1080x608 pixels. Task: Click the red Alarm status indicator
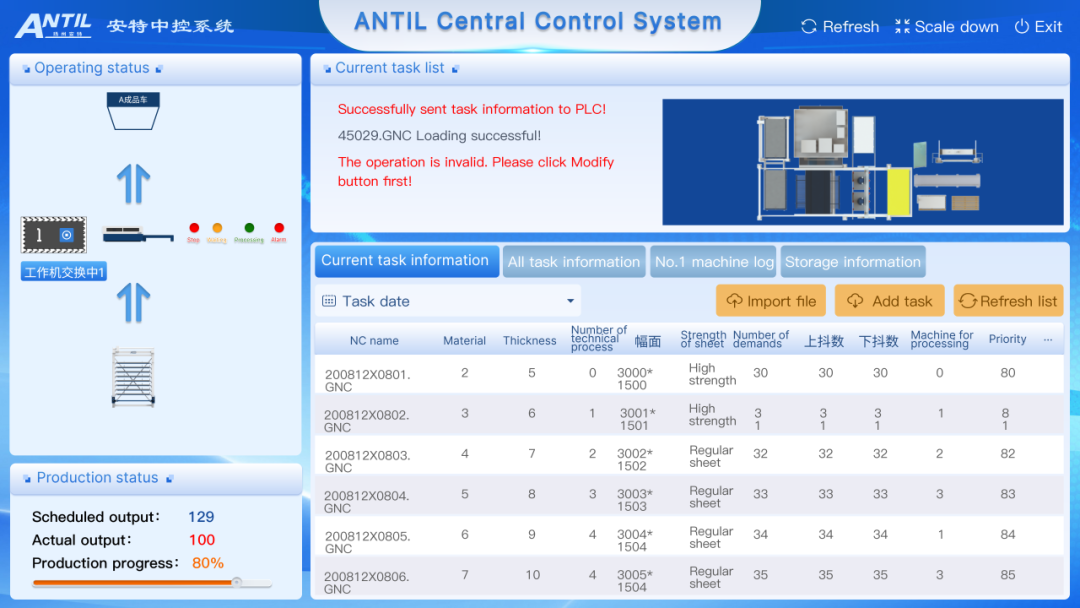[279, 229]
